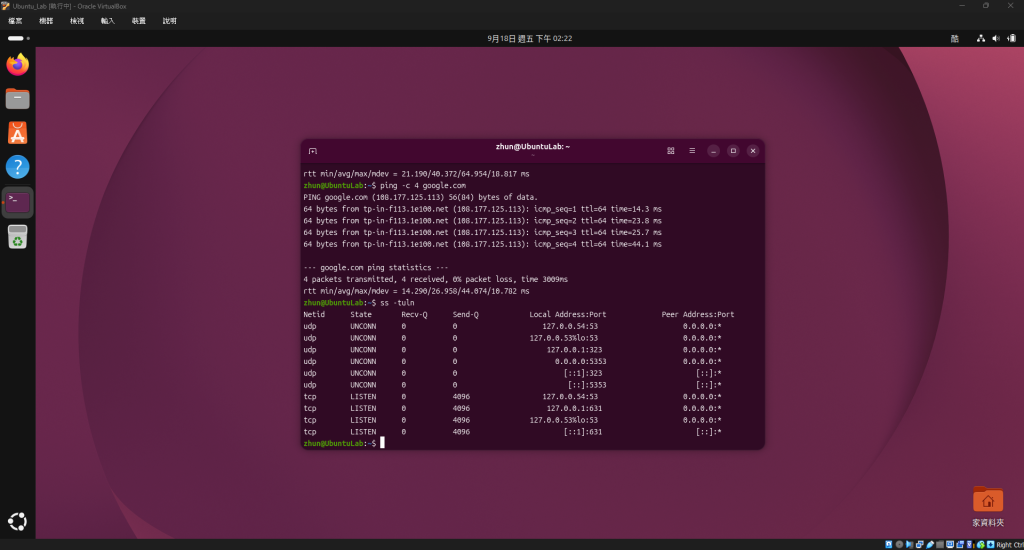Viewport: 1024px width, 550px height.
Task: Click the VirtualBox network status icon
Action: 920,544
